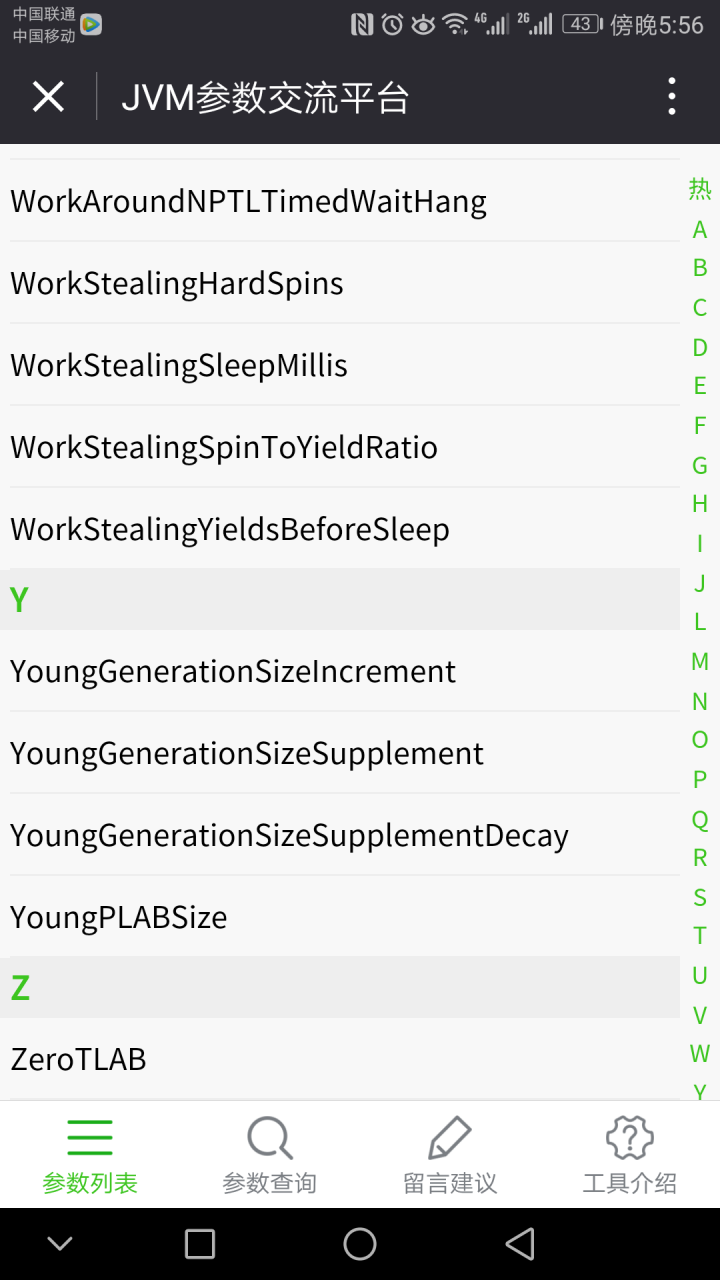
Task: Tap Android recent apps square button
Action: point(200,1244)
